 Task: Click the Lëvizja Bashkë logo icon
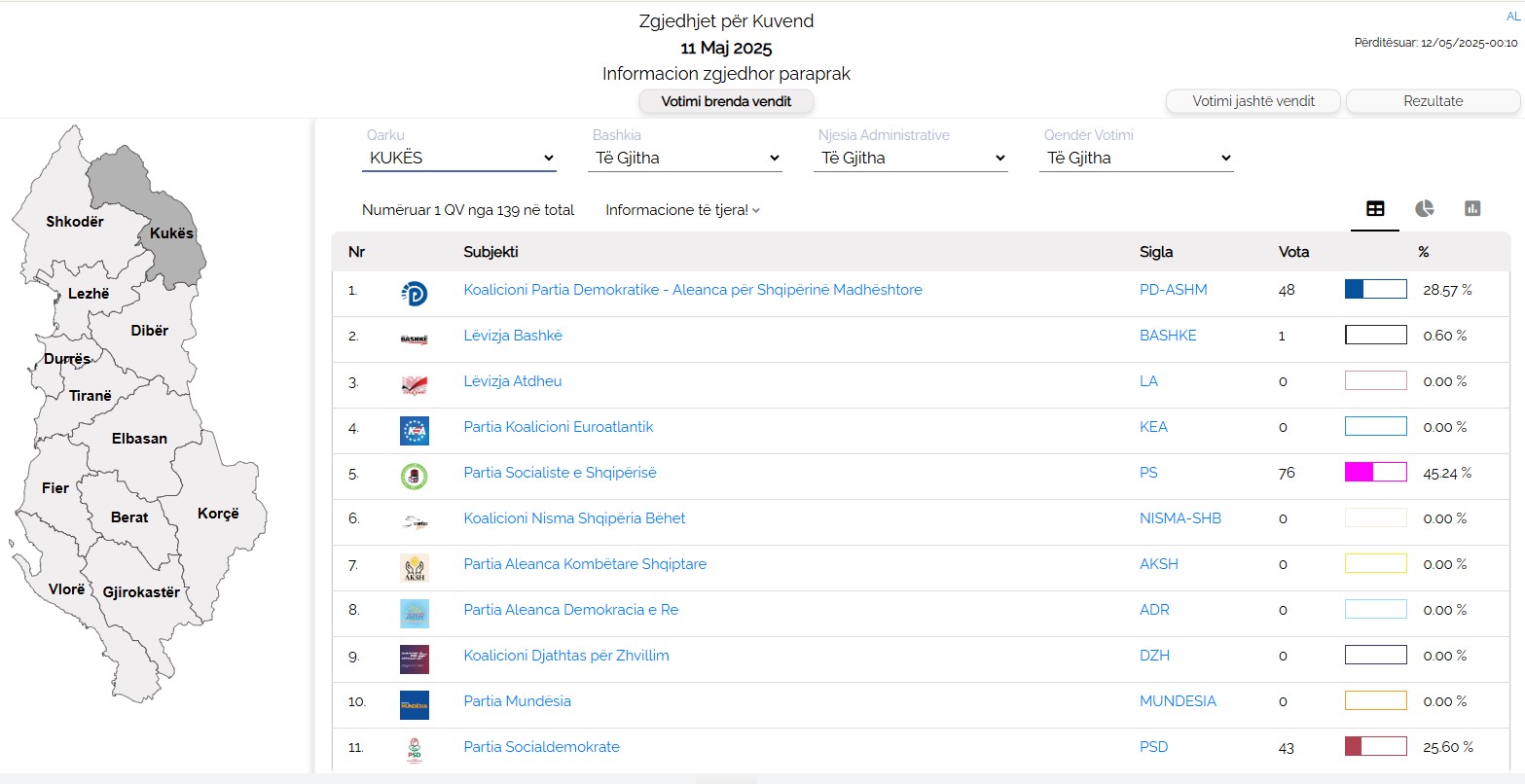pos(414,339)
